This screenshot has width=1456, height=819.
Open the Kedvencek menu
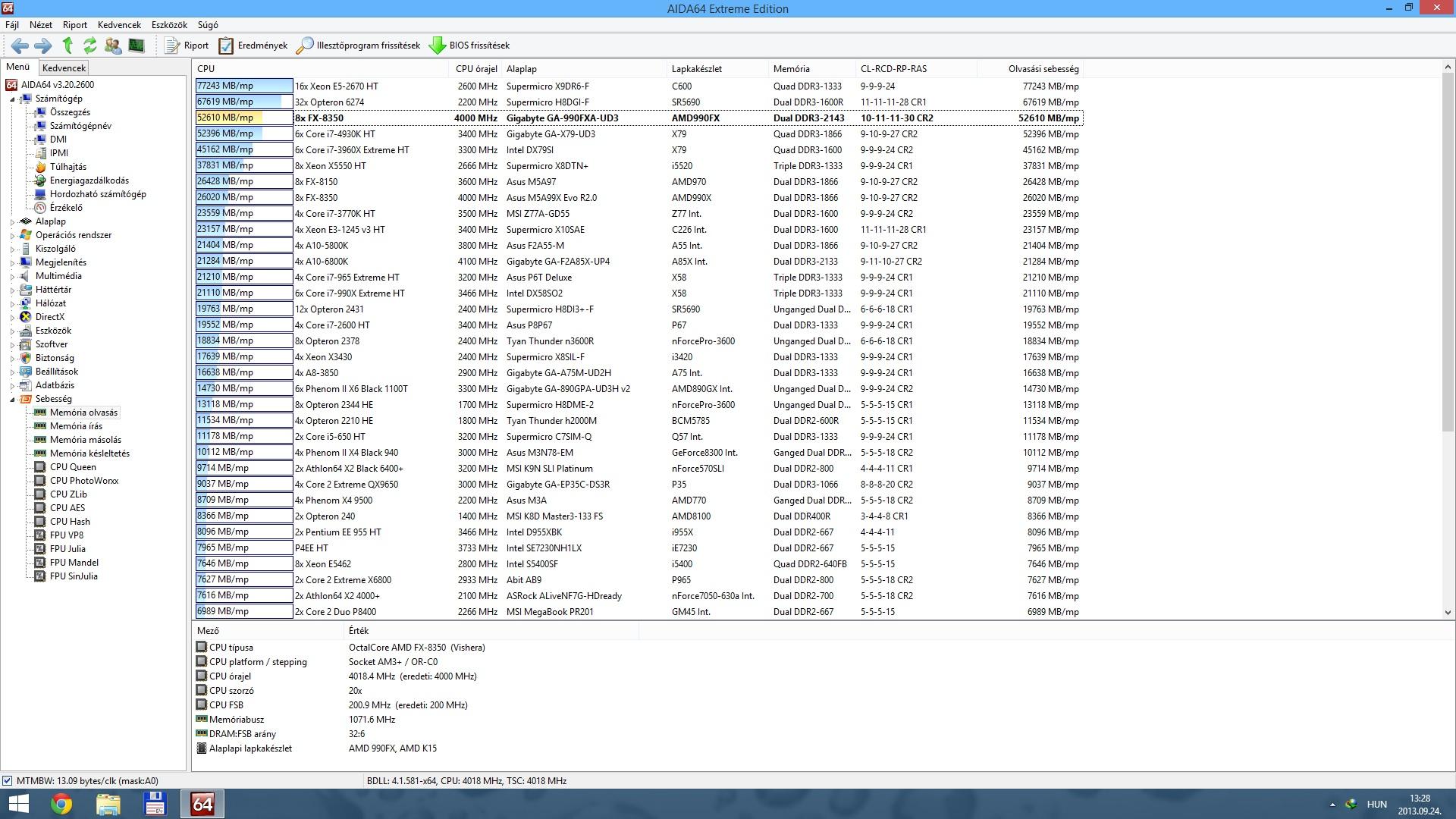[x=119, y=25]
